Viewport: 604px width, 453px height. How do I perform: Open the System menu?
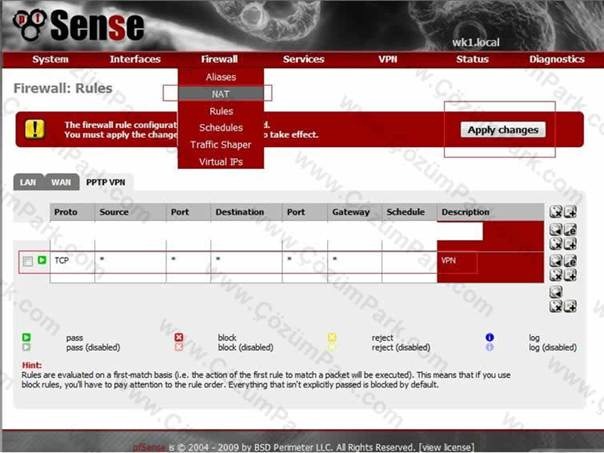point(50,59)
